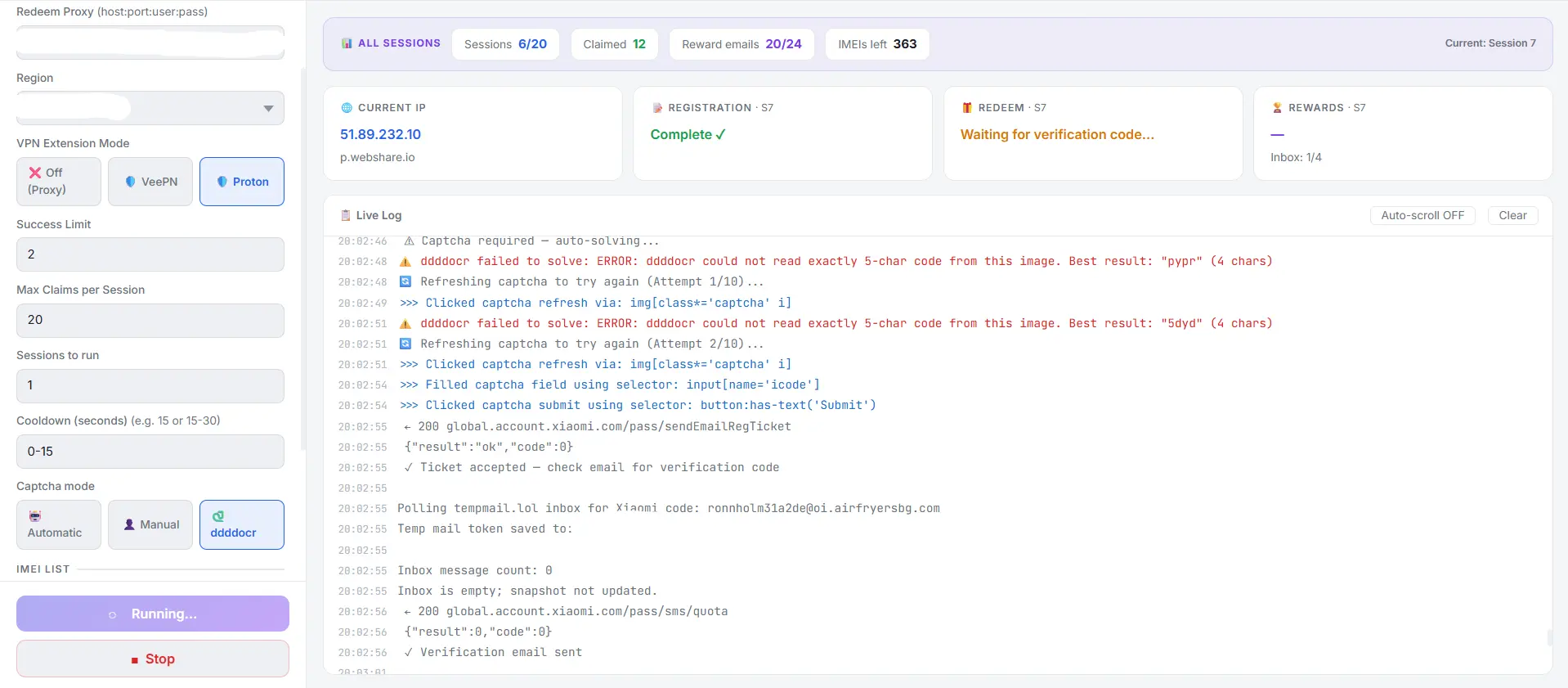1568x688 pixels.
Task: Click the Polling tempmail.lol inbox log line
Action: click(x=669, y=508)
